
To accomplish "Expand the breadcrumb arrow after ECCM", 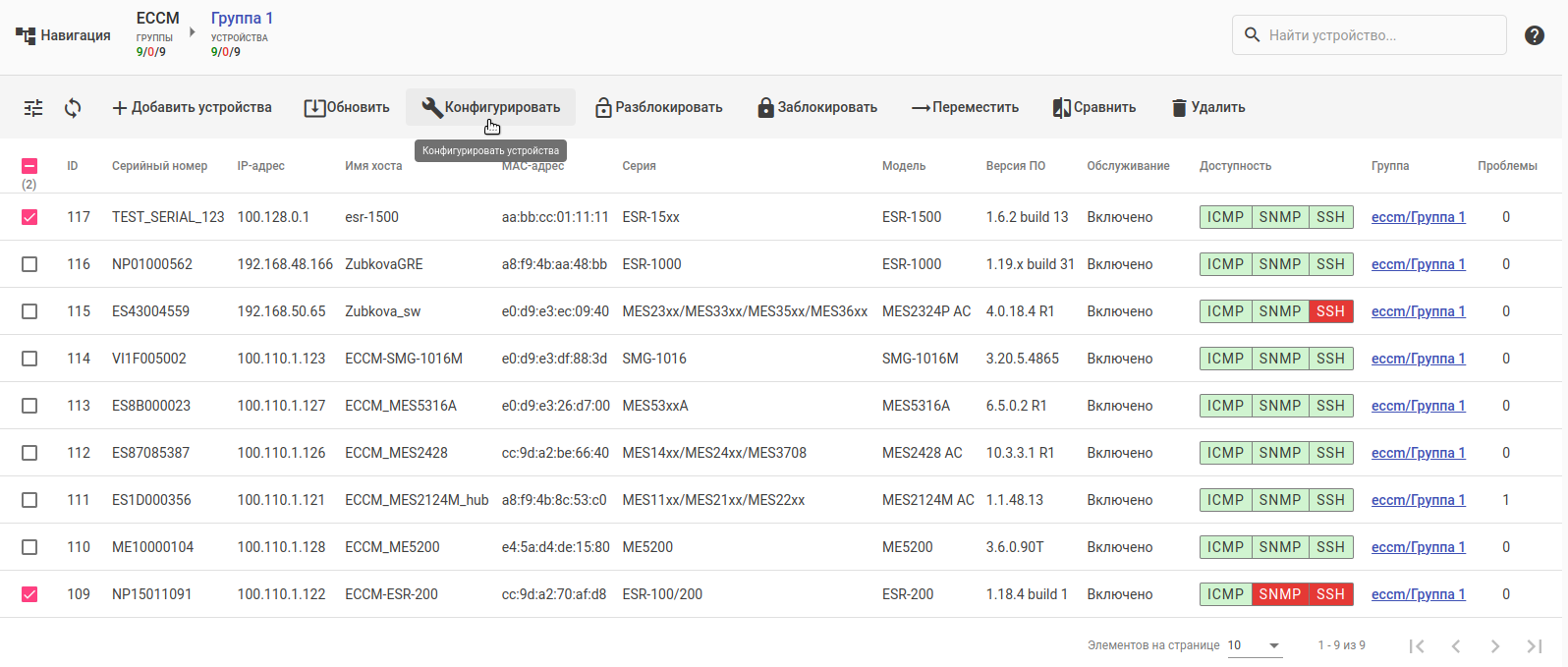I will 193,32.
